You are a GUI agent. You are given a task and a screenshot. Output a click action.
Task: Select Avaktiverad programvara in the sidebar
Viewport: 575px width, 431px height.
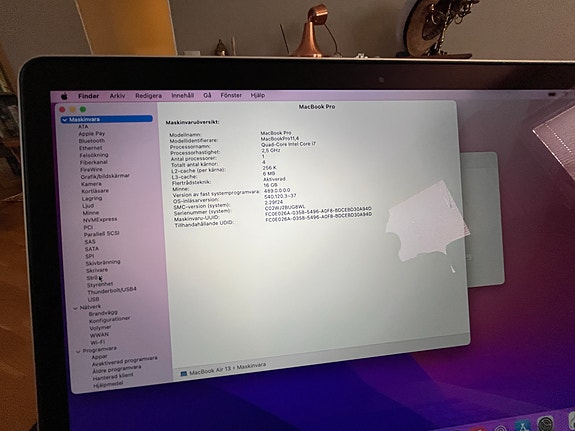(124, 361)
